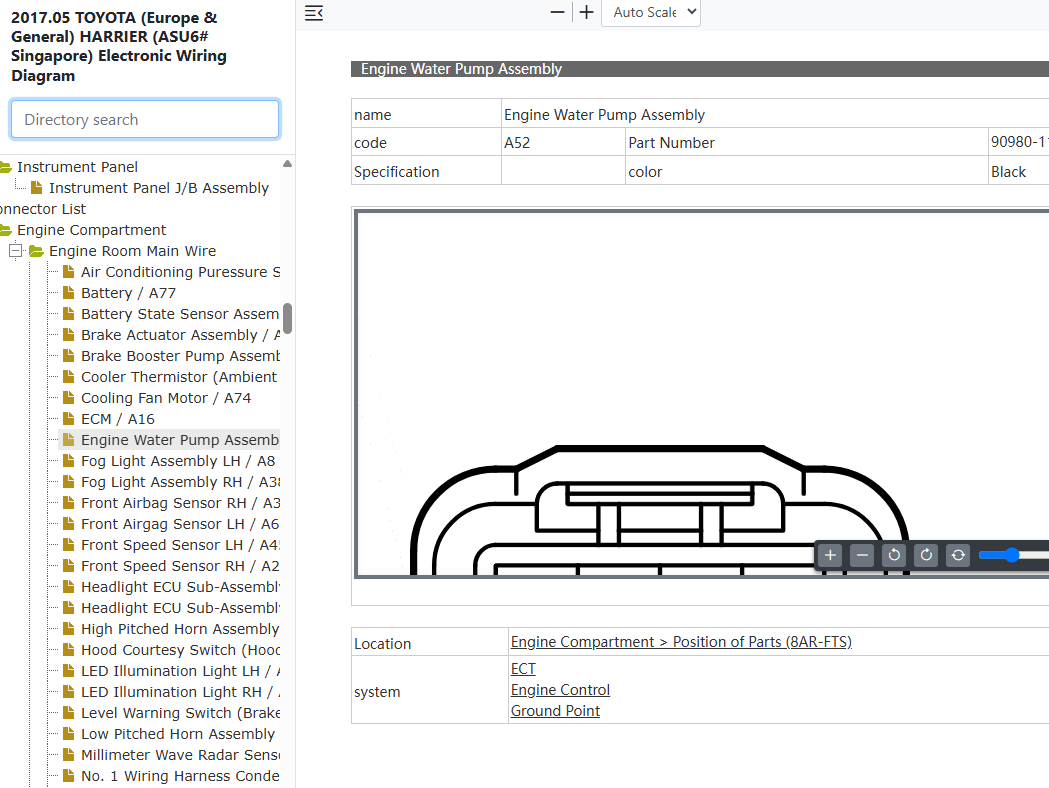This screenshot has width=1049, height=788.
Task: Open Front Airgag Sensor LH entry
Action: [180, 524]
